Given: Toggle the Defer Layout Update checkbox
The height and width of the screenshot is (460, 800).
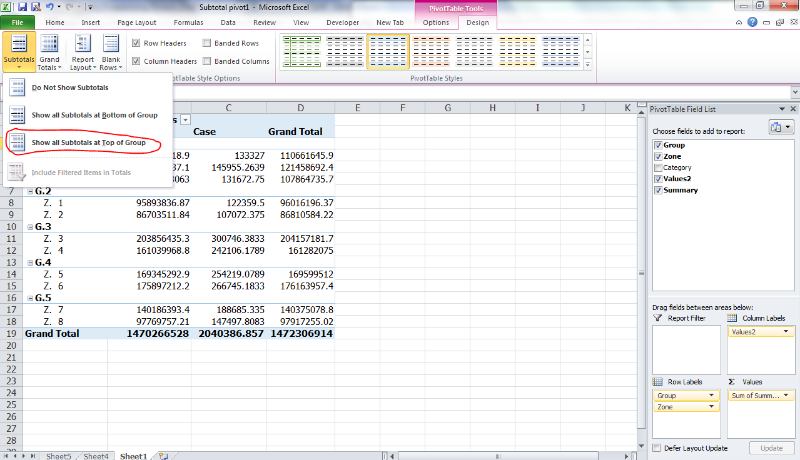Looking at the screenshot, I should pyautogui.click(x=656, y=448).
